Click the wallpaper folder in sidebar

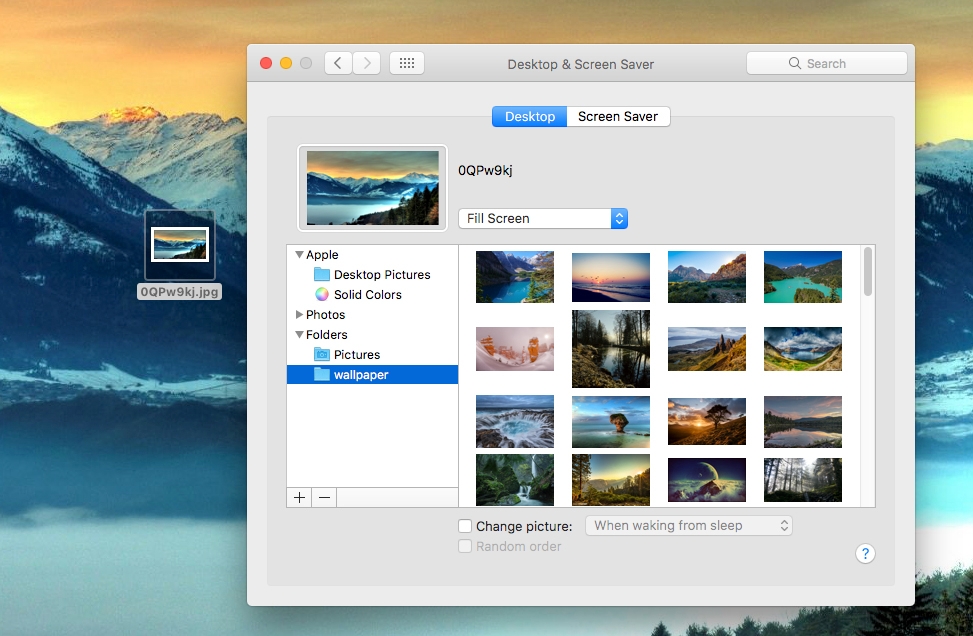tap(360, 375)
